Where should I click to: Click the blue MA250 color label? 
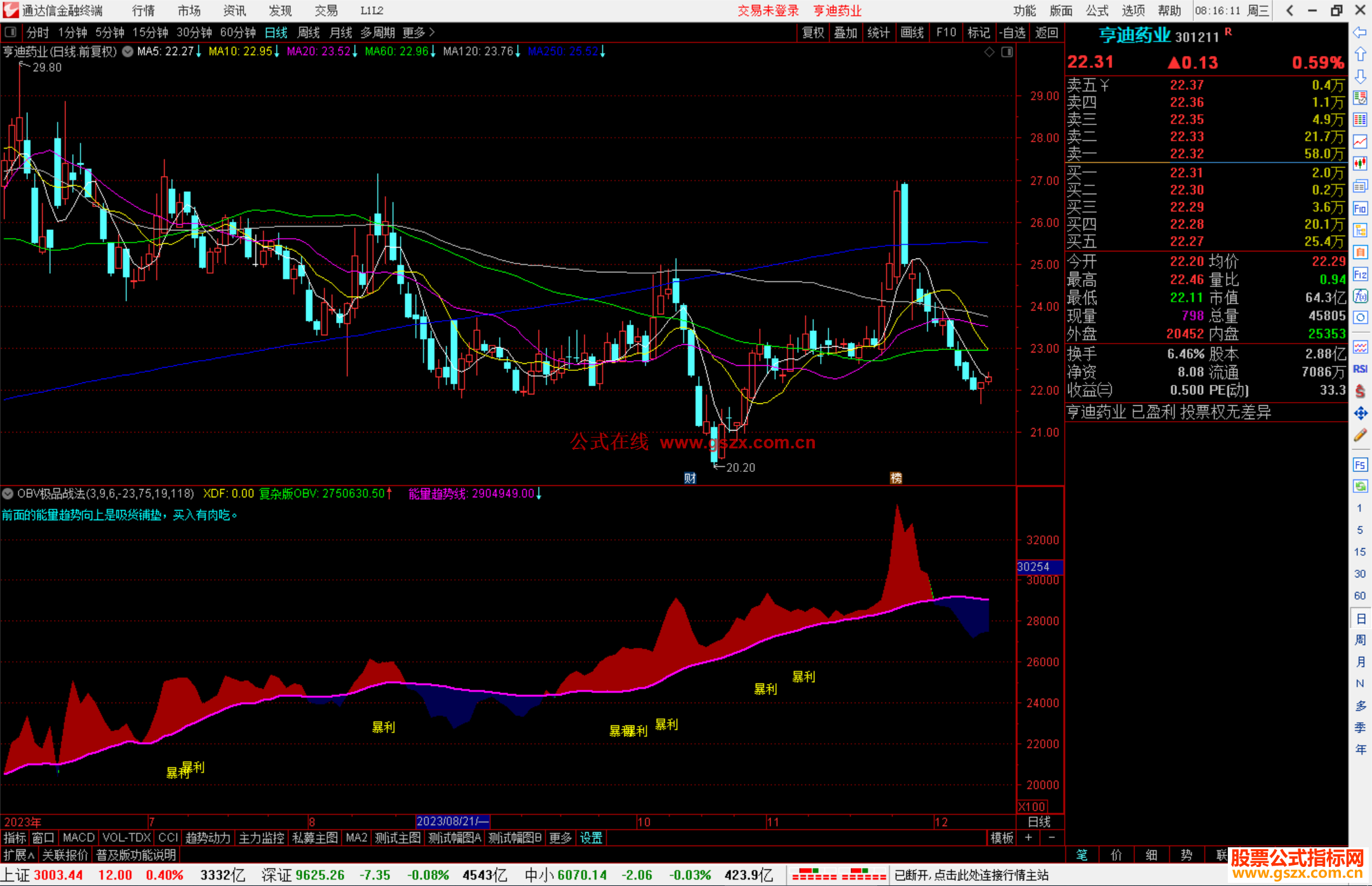[x=563, y=51]
